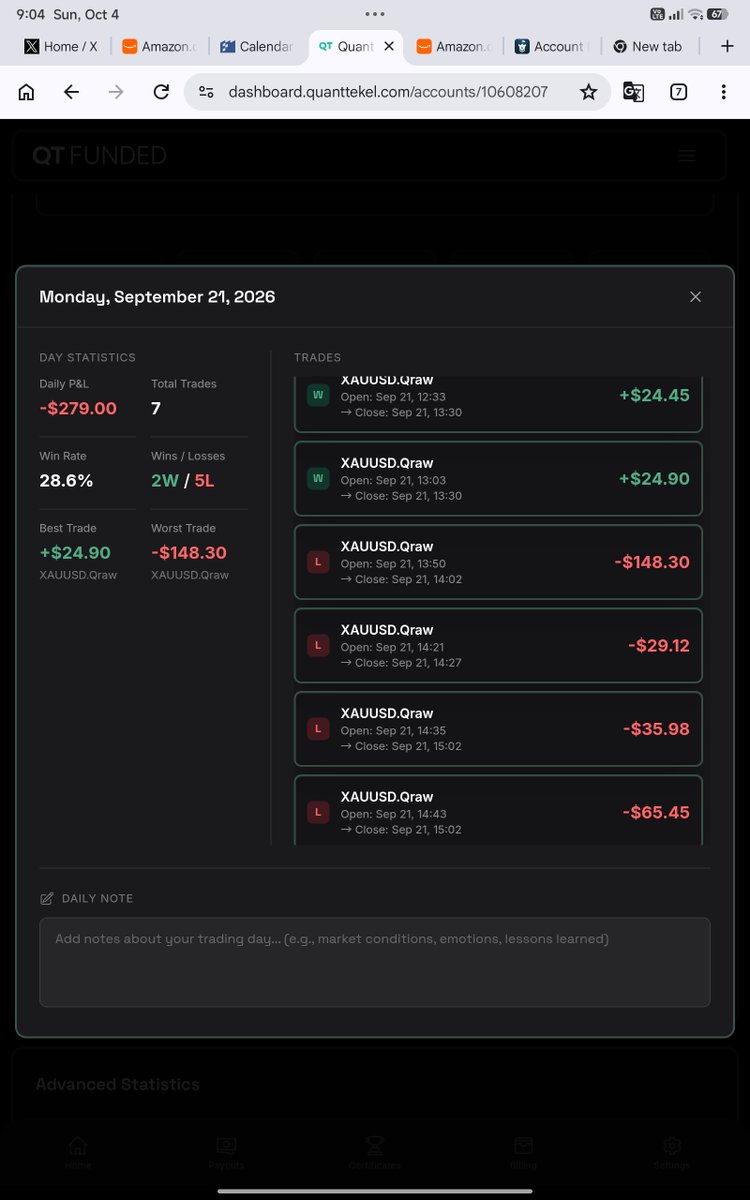Viewport: 750px width, 1200px height.
Task: Click Wins / Losses value 2W / 5L
Action: tap(183, 481)
